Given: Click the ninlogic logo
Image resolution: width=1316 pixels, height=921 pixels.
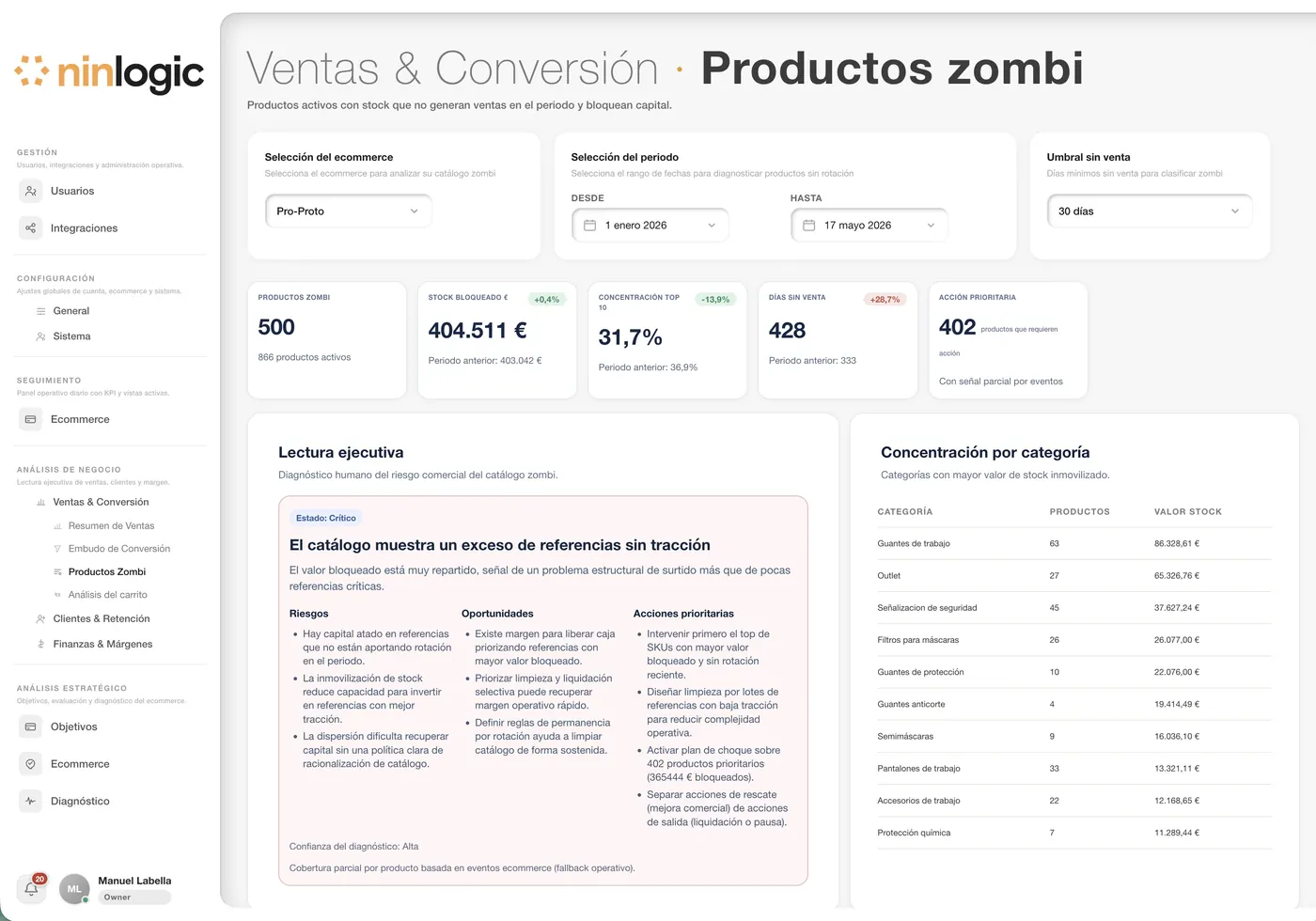Looking at the screenshot, I should [x=109, y=73].
